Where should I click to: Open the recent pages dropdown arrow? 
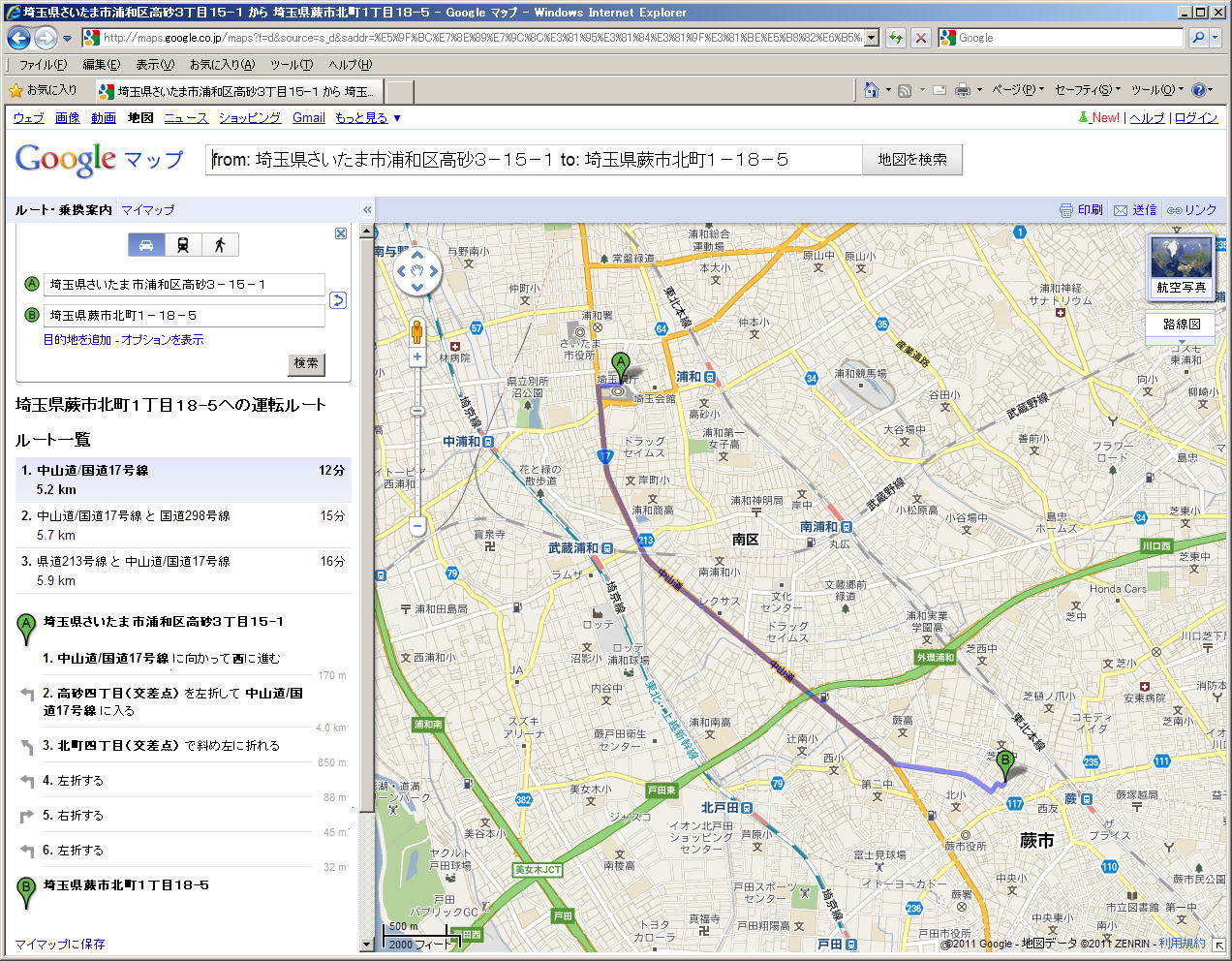pyautogui.click(x=67, y=39)
